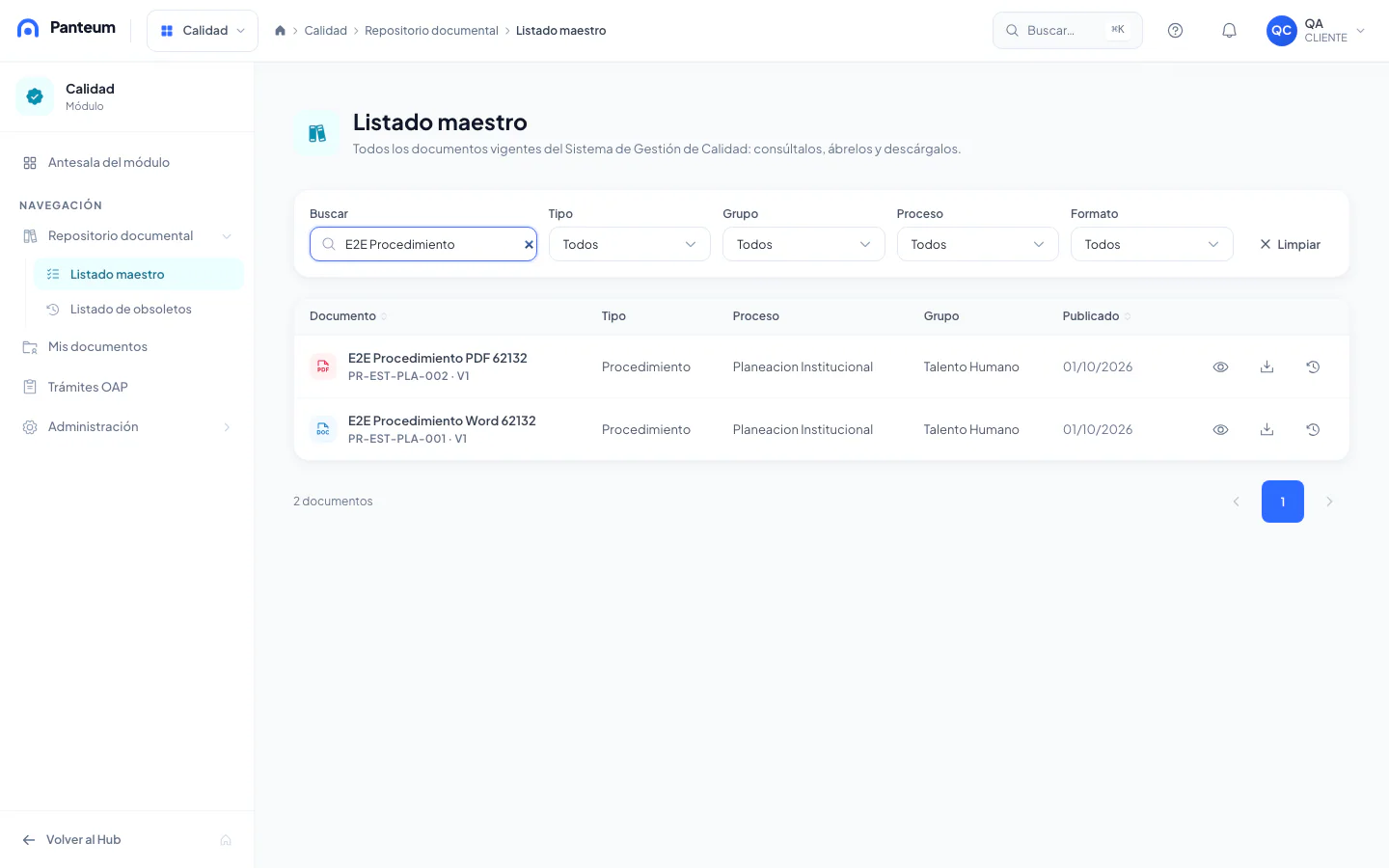Expand the Administración menu

click(x=227, y=427)
